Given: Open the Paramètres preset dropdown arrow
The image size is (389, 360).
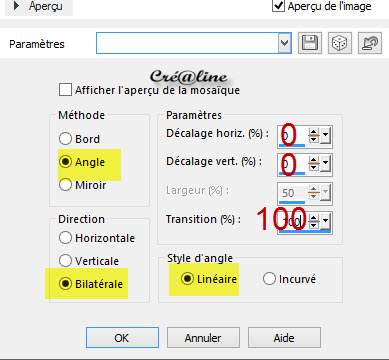Looking at the screenshot, I should [x=284, y=43].
